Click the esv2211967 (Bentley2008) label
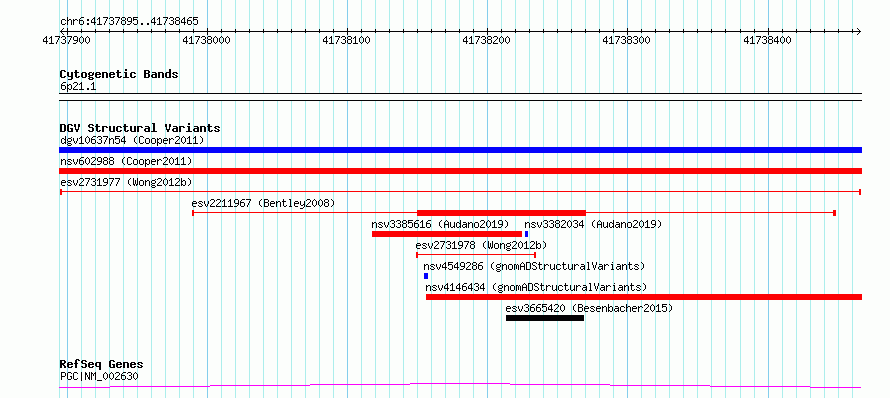890x398 pixels. [263, 203]
